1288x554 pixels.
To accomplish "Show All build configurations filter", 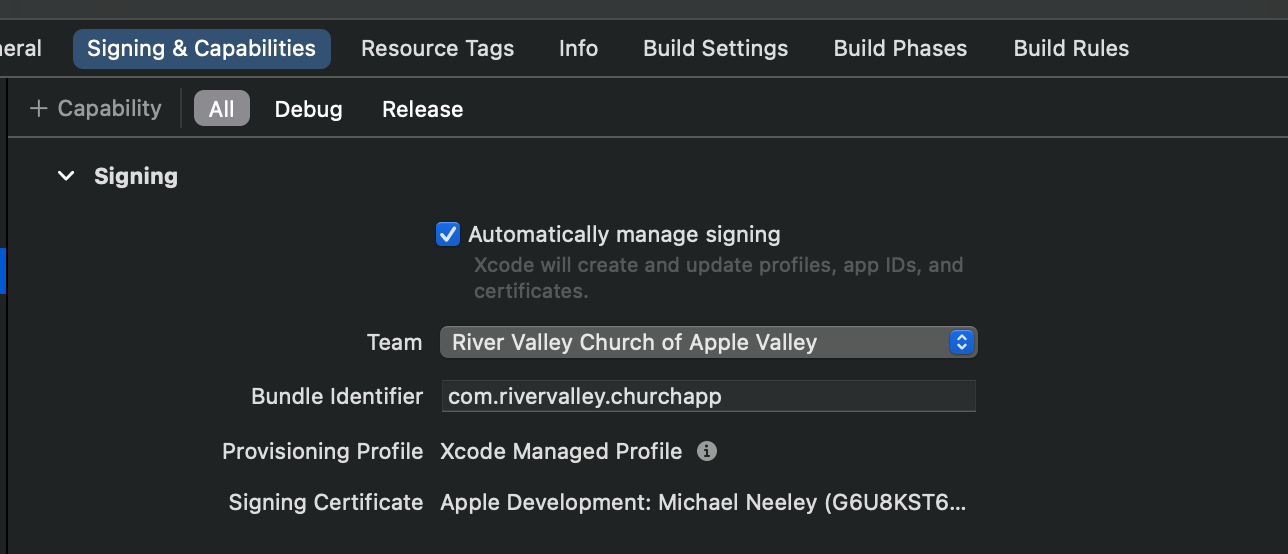I will (221, 109).
